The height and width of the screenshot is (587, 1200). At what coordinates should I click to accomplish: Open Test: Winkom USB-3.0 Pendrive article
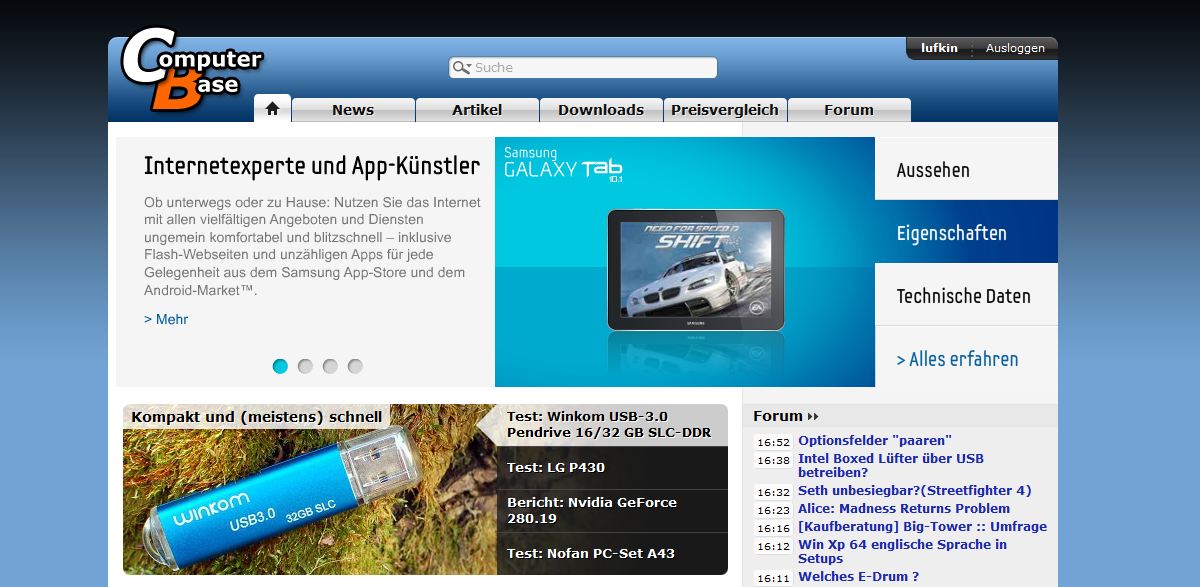tap(612, 425)
